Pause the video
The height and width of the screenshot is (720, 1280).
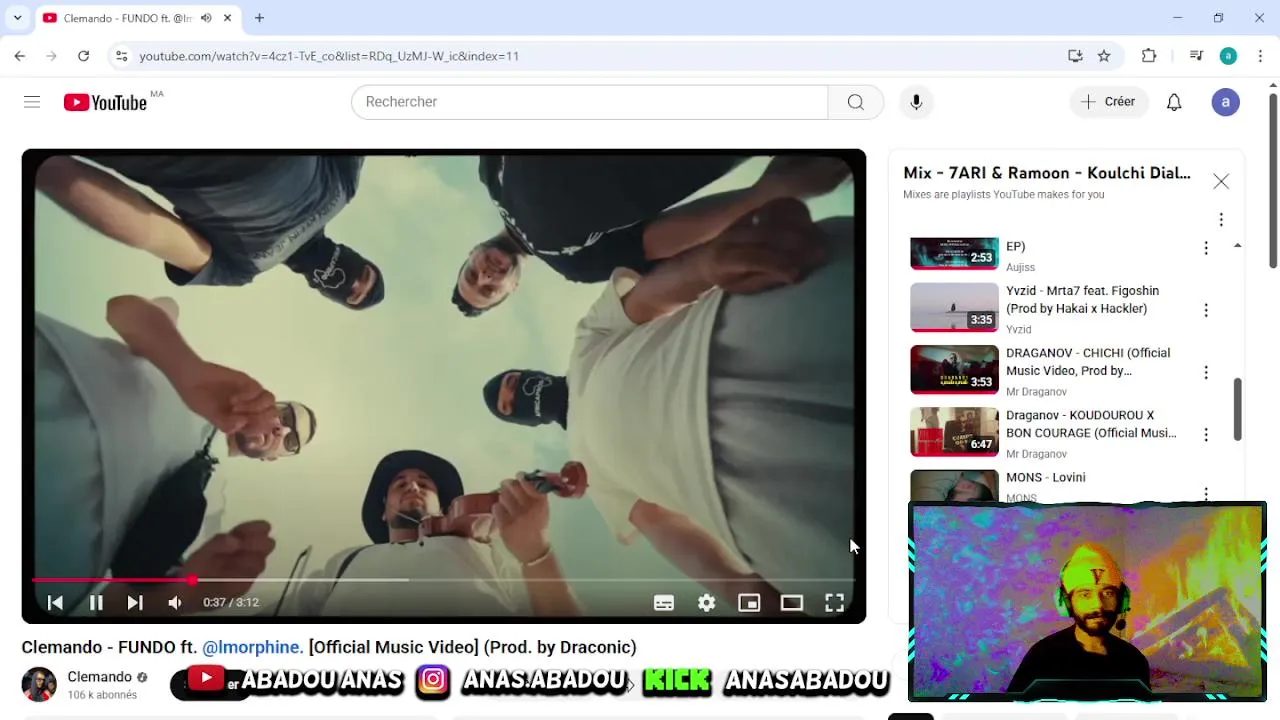pos(96,602)
